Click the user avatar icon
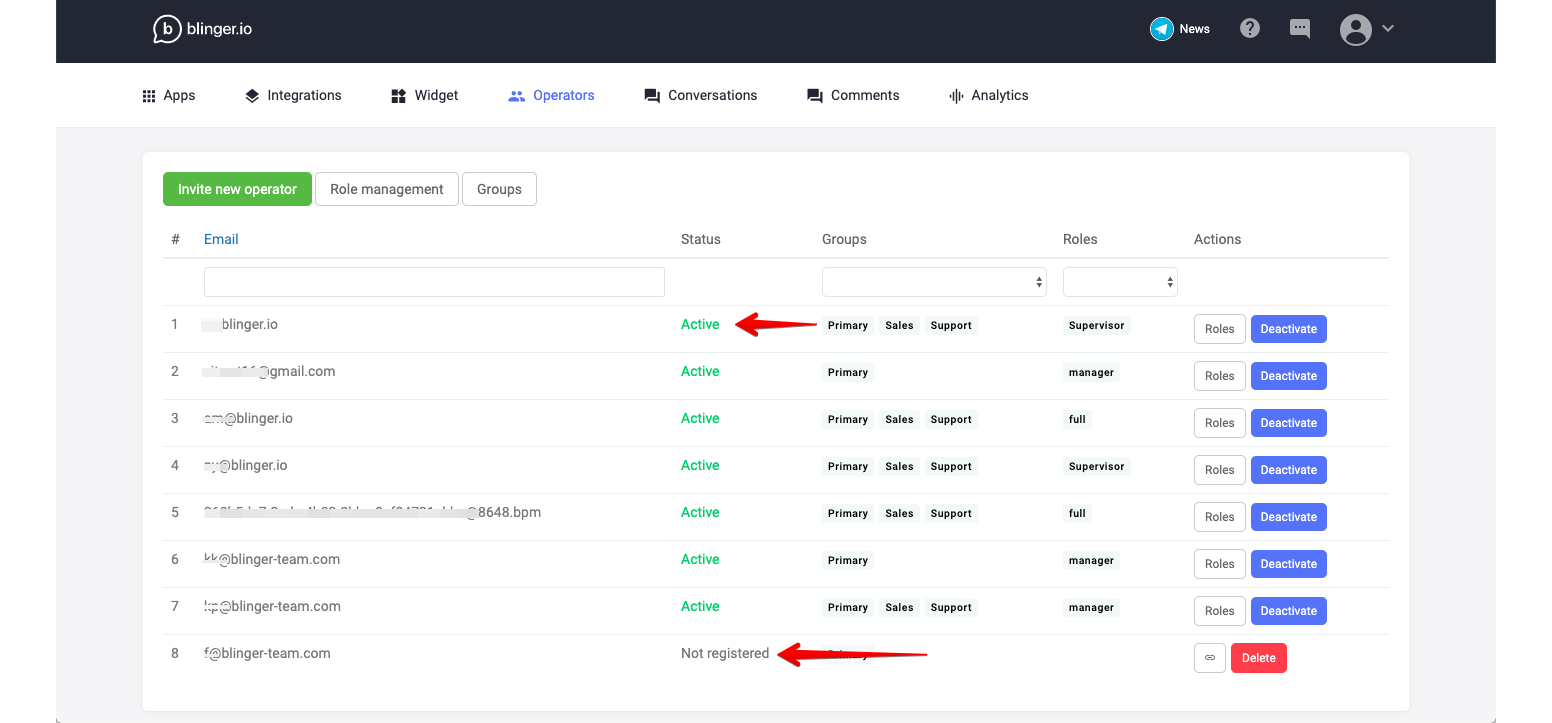The image size is (1552, 723). pyautogui.click(x=1356, y=29)
